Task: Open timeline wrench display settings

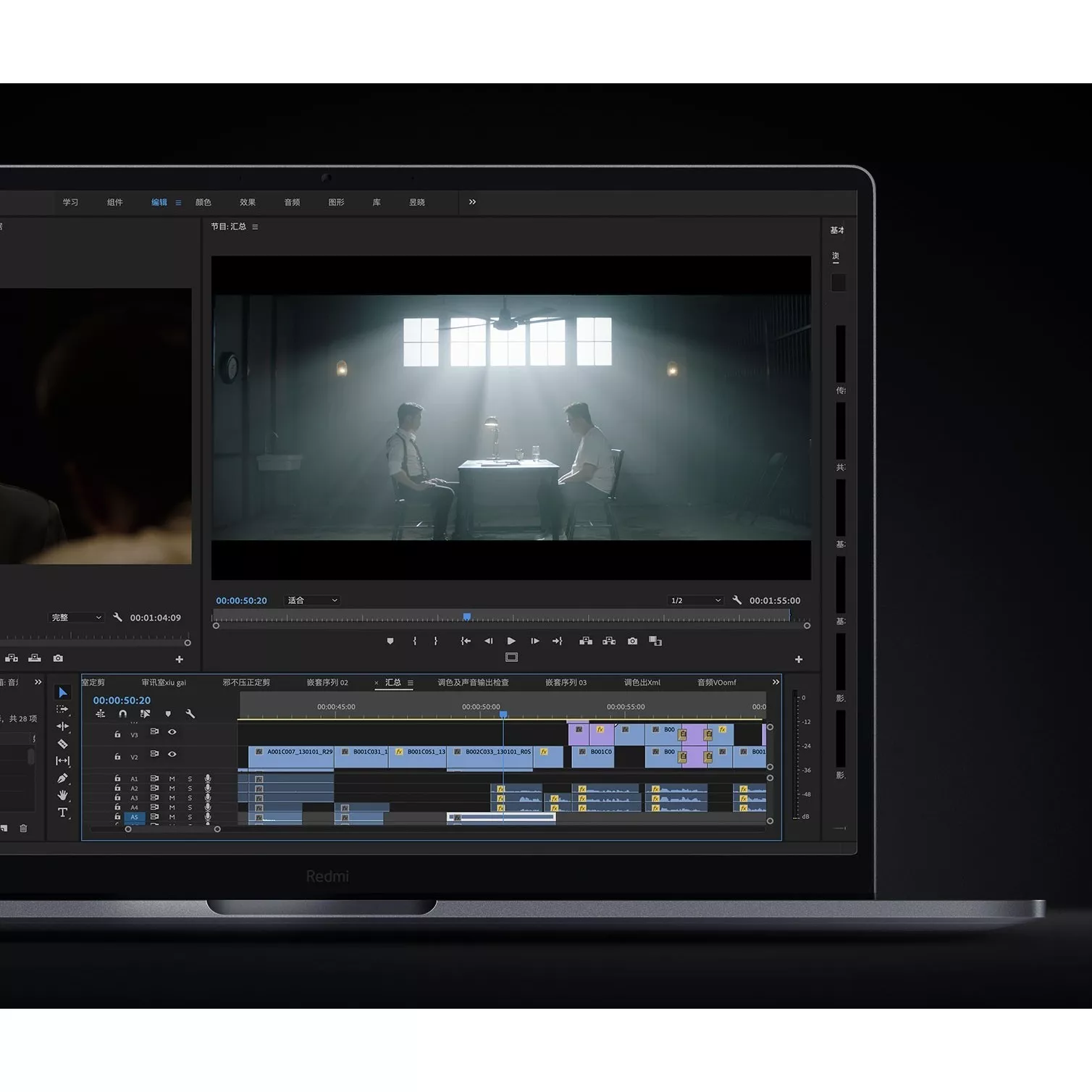Action: click(x=190, y=714)
